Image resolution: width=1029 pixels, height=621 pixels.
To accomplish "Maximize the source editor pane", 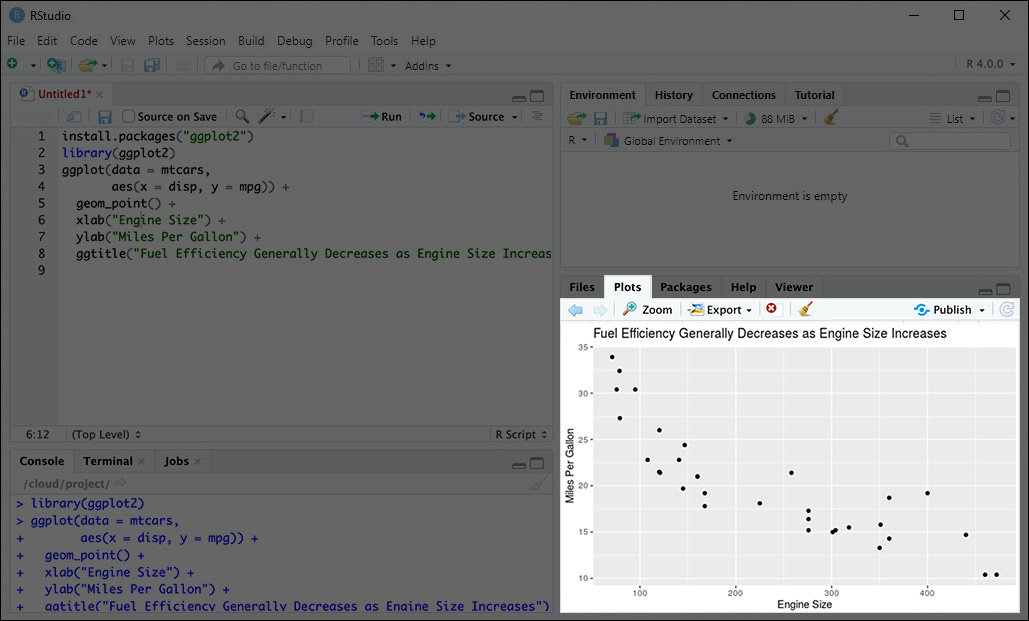I will [537, 96].
